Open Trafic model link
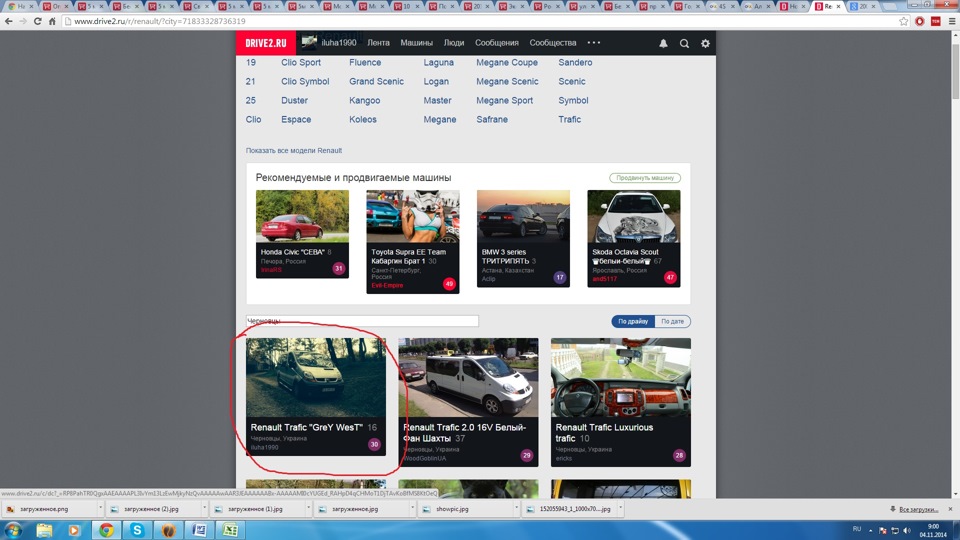 [x=569, y=119]
